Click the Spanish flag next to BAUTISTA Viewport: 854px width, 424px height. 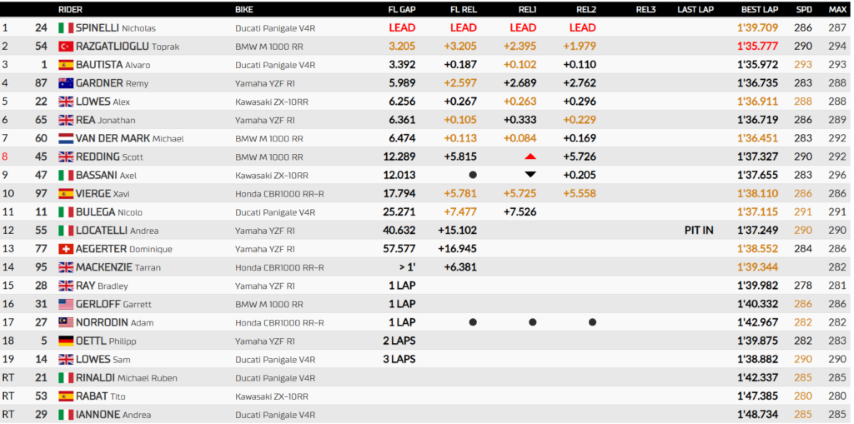pyautogui.click(x=66, y=65)
